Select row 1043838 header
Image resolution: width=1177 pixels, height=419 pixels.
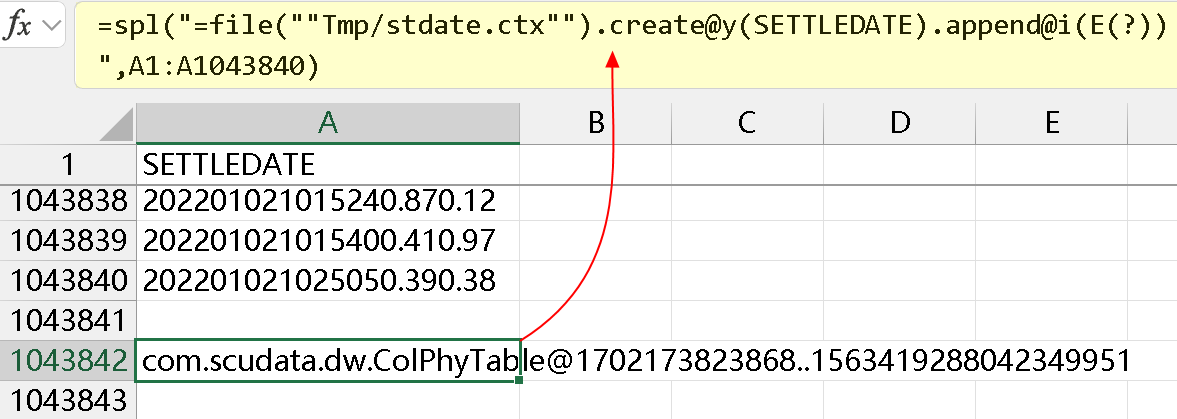(x=67, y=201)
